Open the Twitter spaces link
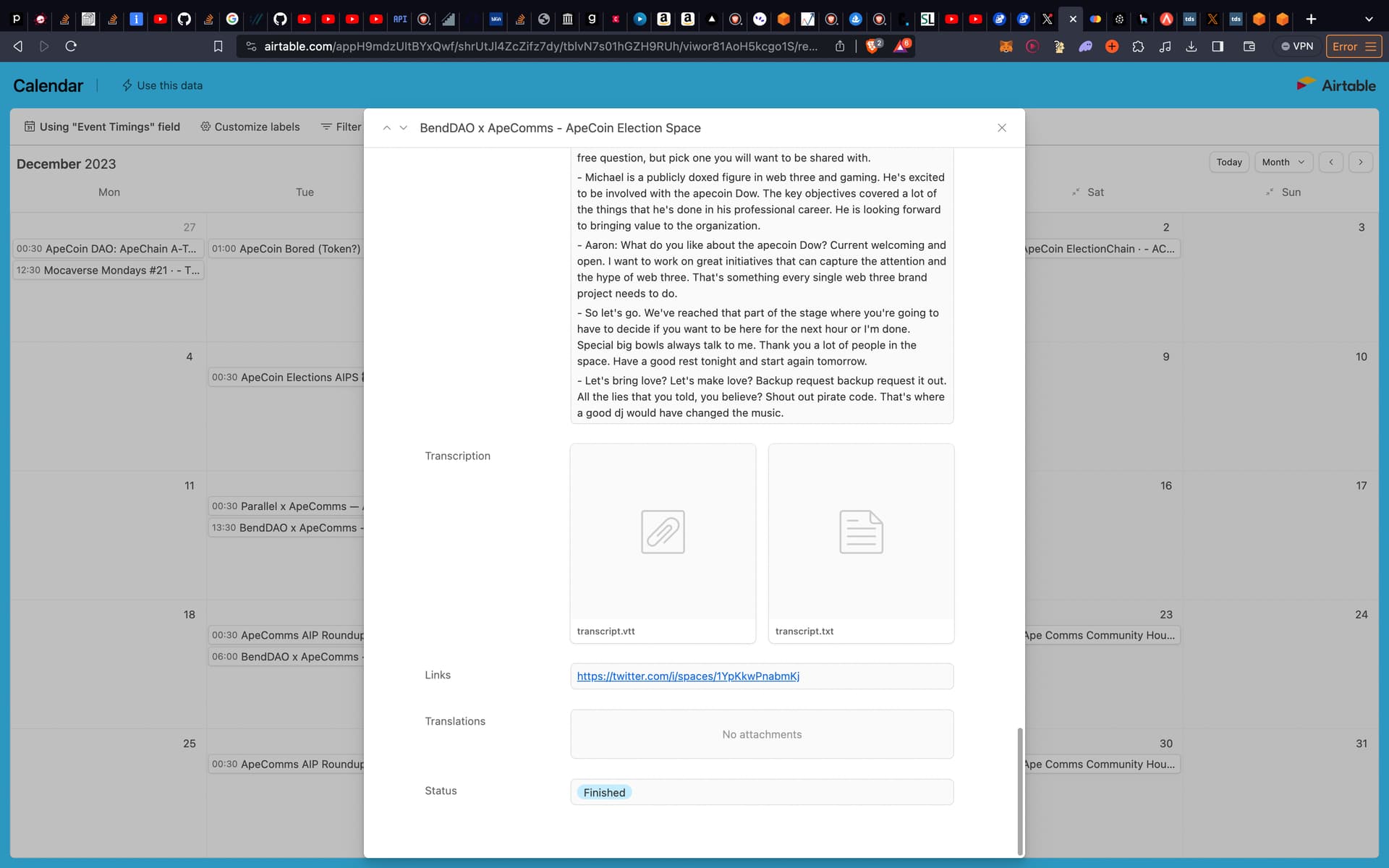Screen dimensions: 1389x868 tap(688, 676)
